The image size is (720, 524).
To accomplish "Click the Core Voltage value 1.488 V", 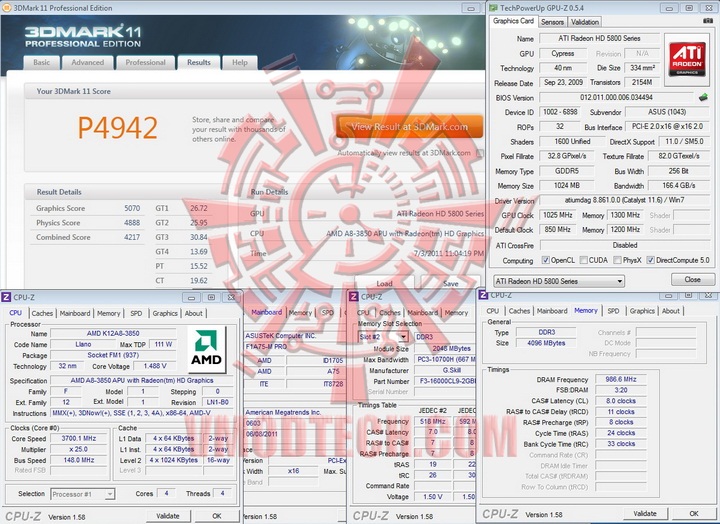I will click(x=155, y=366).
